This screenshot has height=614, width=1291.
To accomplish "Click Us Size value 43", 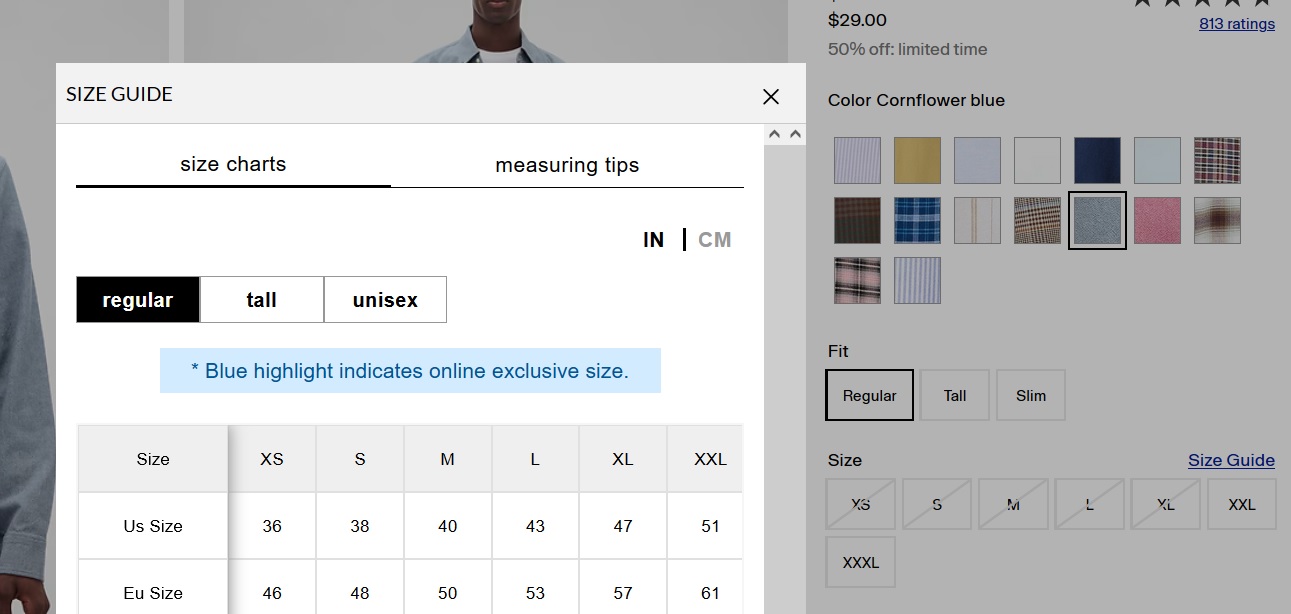I will point(535,526).
